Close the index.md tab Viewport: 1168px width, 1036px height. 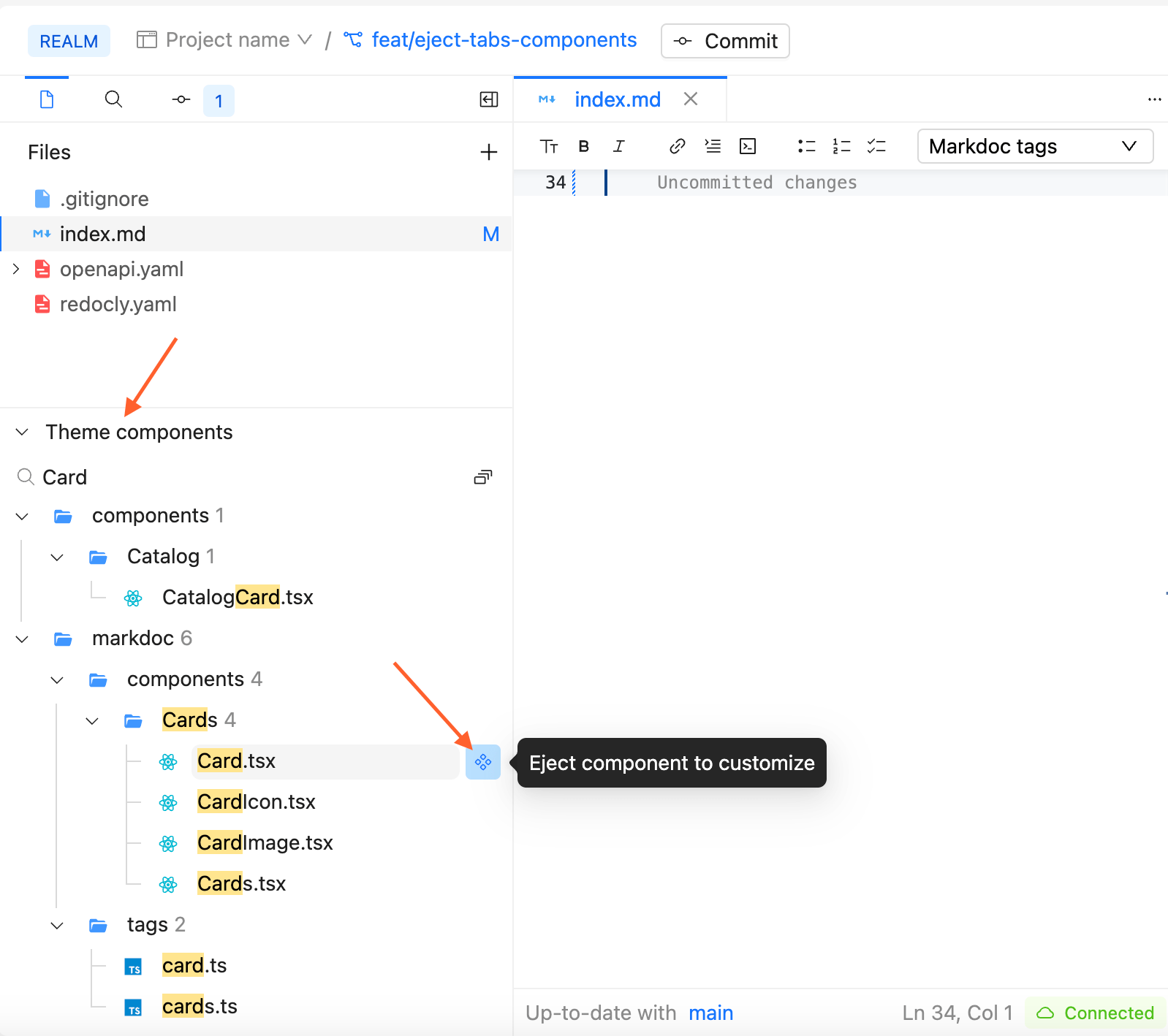click(691, 99)
